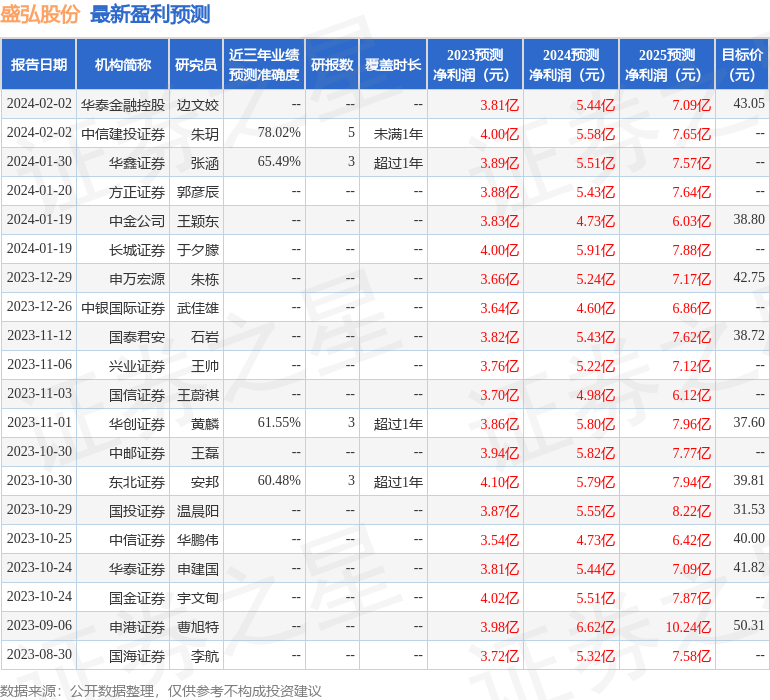Click target price 50.31
The image size is (770, 700).
tap(749, 625)
